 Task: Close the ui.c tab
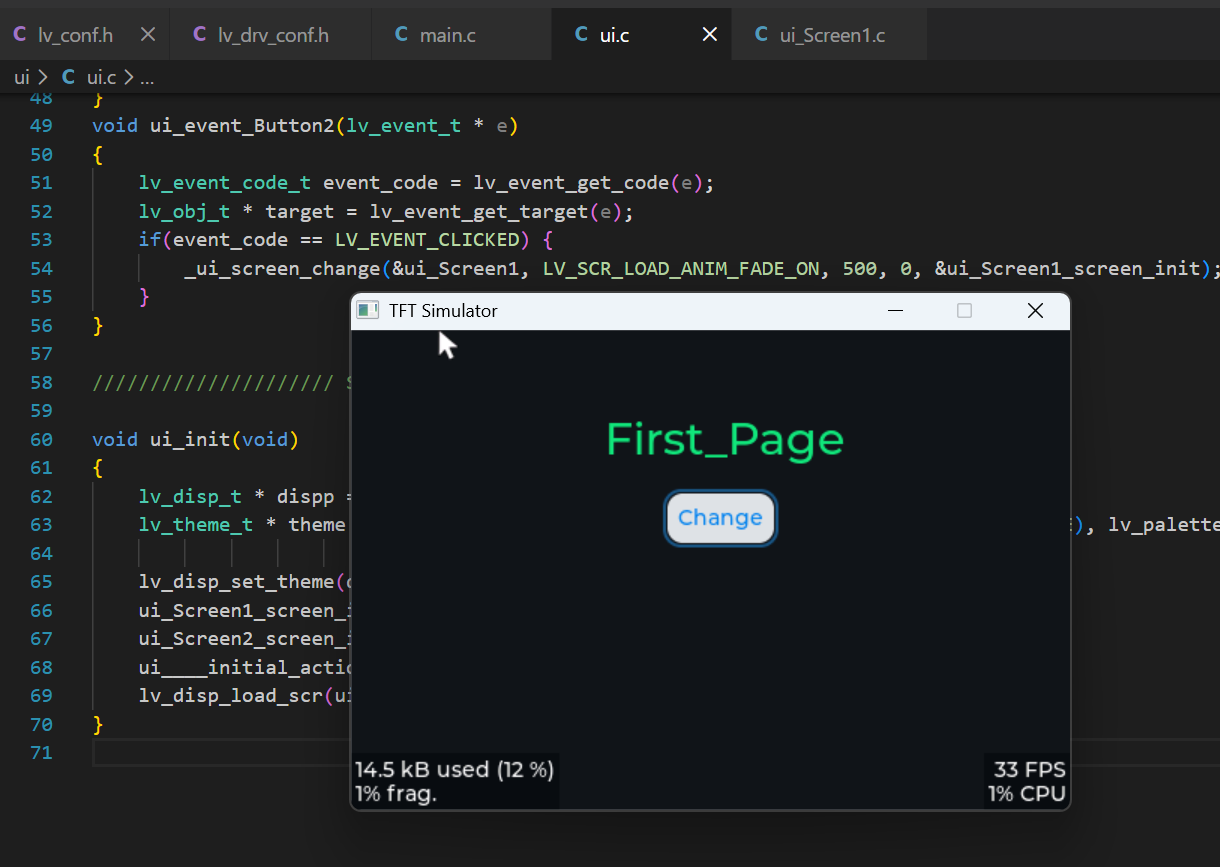pyautogui.click(x=710, y=35)
